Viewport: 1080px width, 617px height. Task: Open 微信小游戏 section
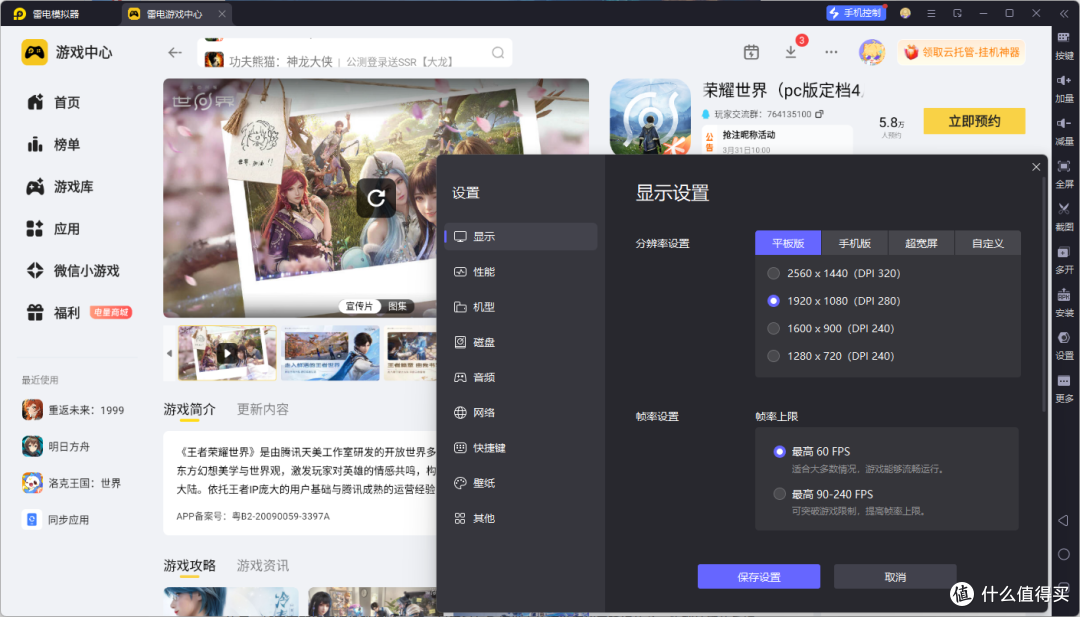[x=73, y=271]
